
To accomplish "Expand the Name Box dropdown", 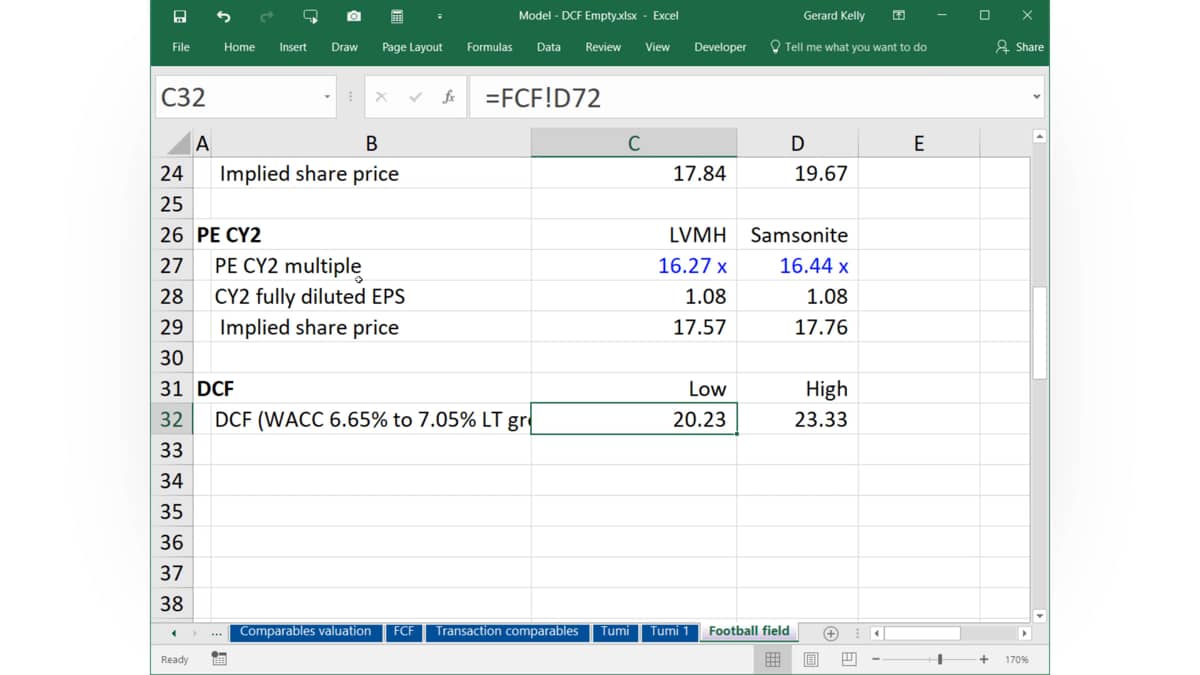I will [x=327, y=97].
